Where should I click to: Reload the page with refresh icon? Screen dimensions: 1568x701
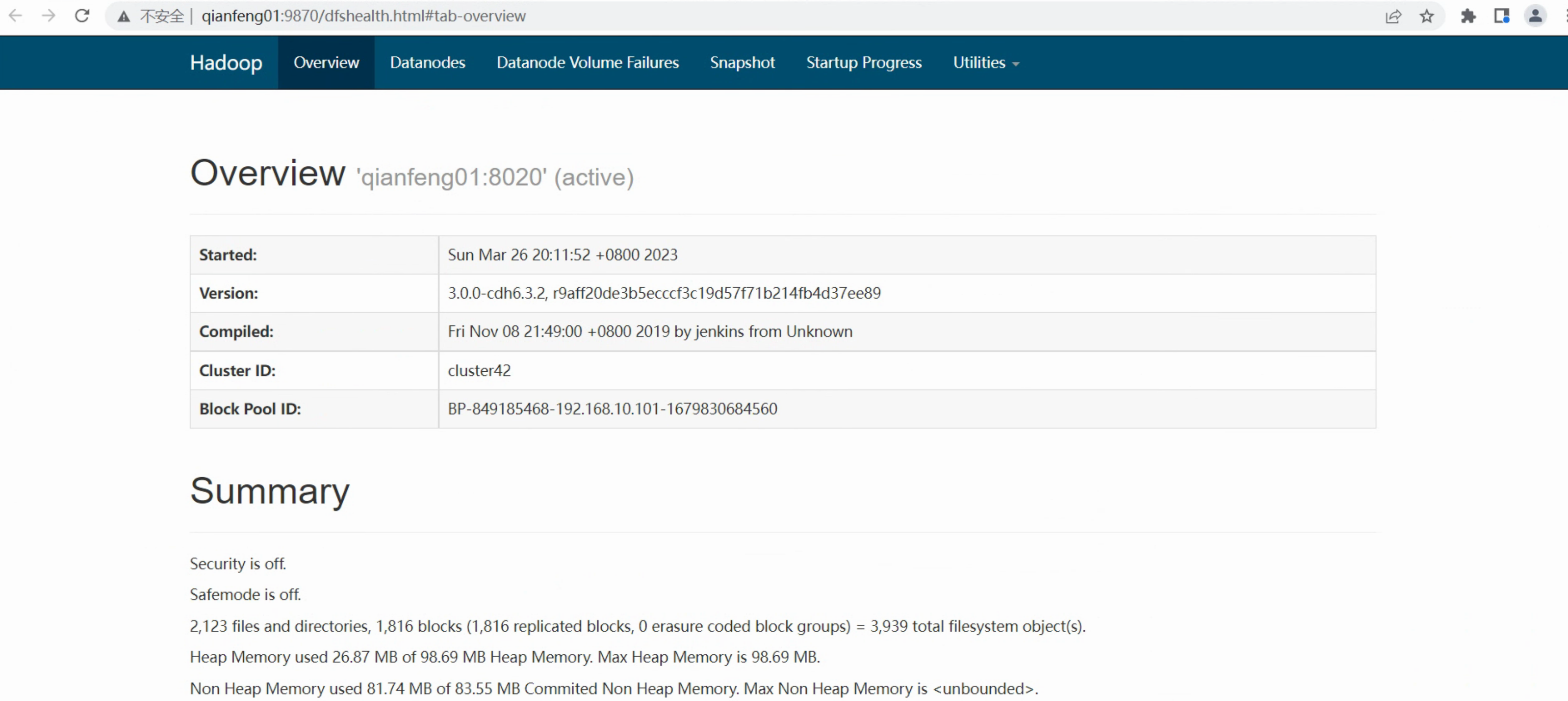point(82,16)
